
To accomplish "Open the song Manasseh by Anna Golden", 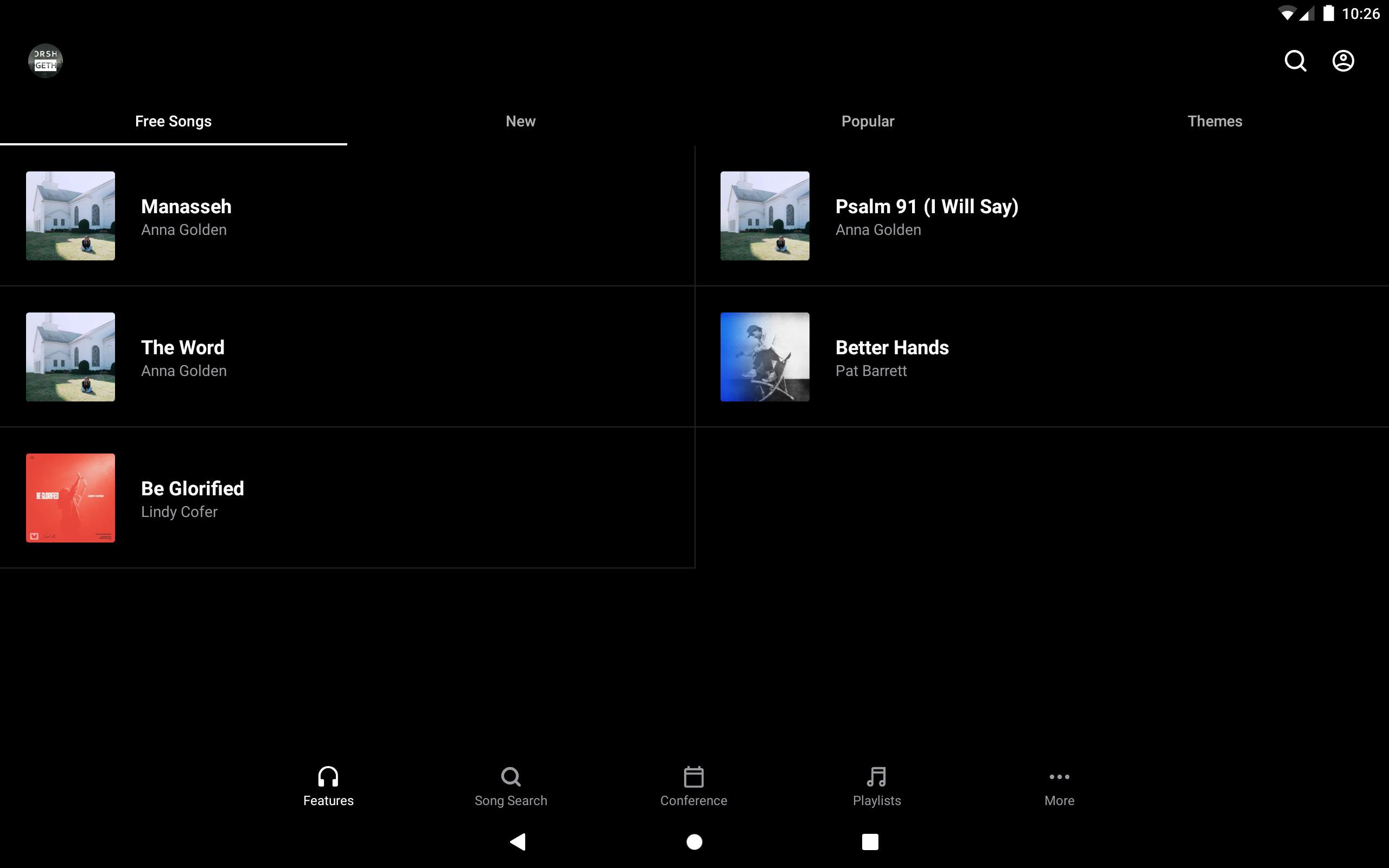I will (x=186, y=216).
